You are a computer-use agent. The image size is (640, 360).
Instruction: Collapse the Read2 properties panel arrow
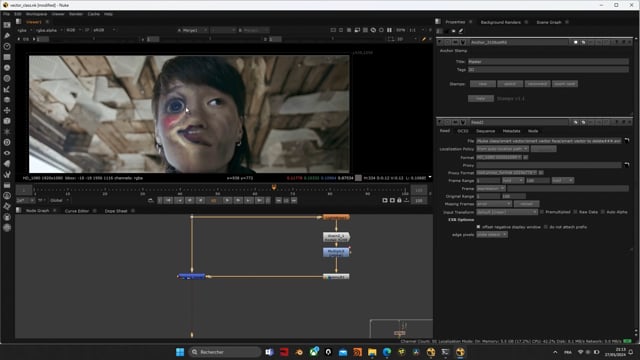click(440, 122)
